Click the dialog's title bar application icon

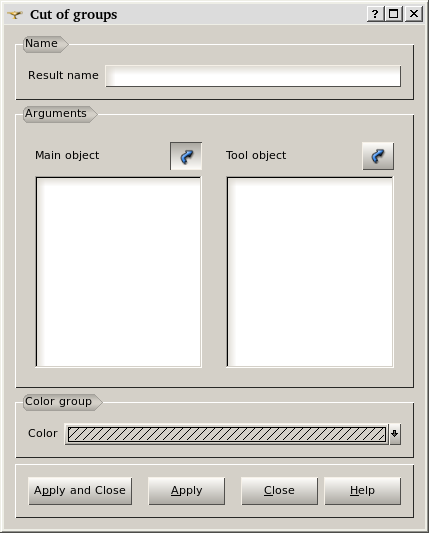[x=15, y=15]
